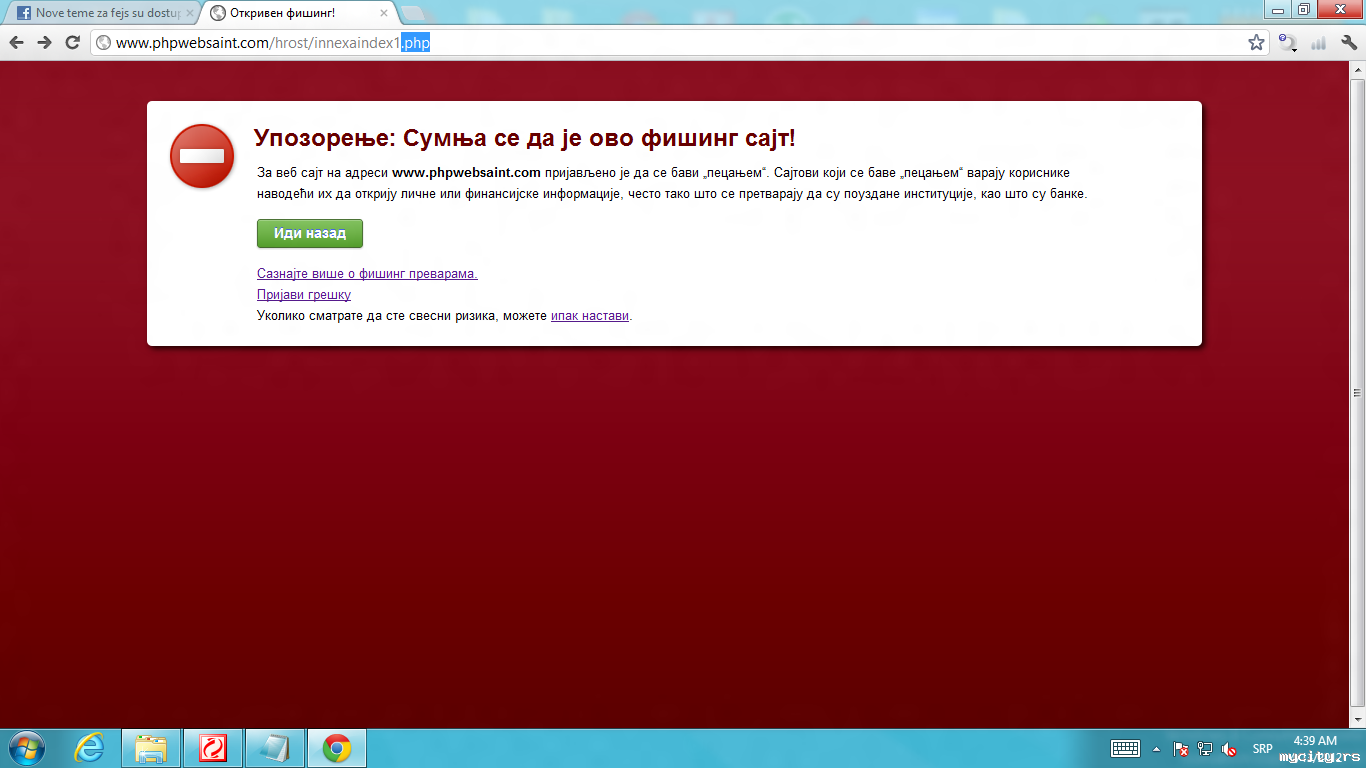This screenshot has width=1366, height=768.
Task: Click the bold "www.phpwebsaint.com" text in warning
Action: click(466, 172)
